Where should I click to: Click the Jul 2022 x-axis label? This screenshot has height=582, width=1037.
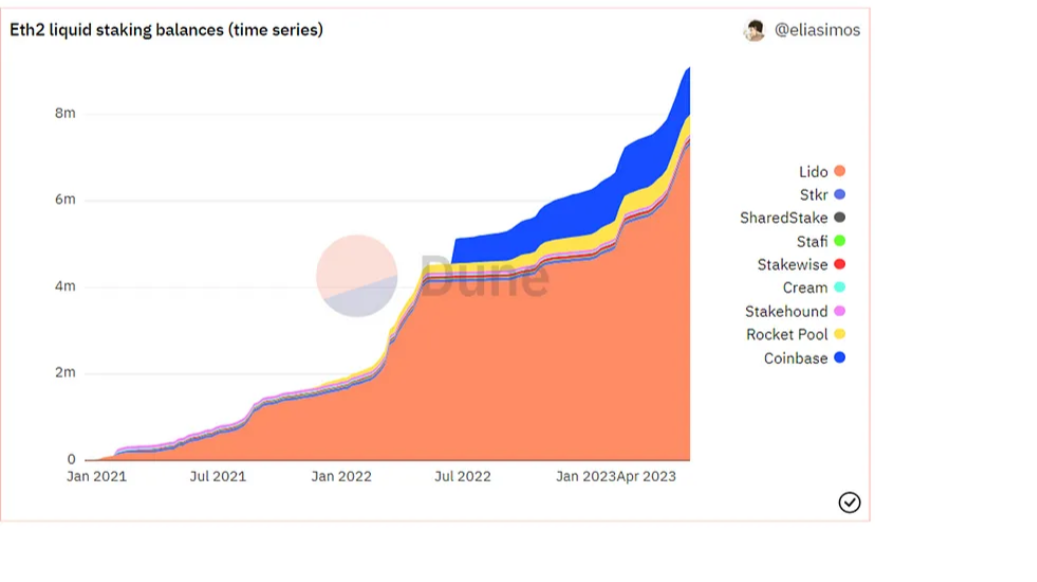click(x=462, y=476)
